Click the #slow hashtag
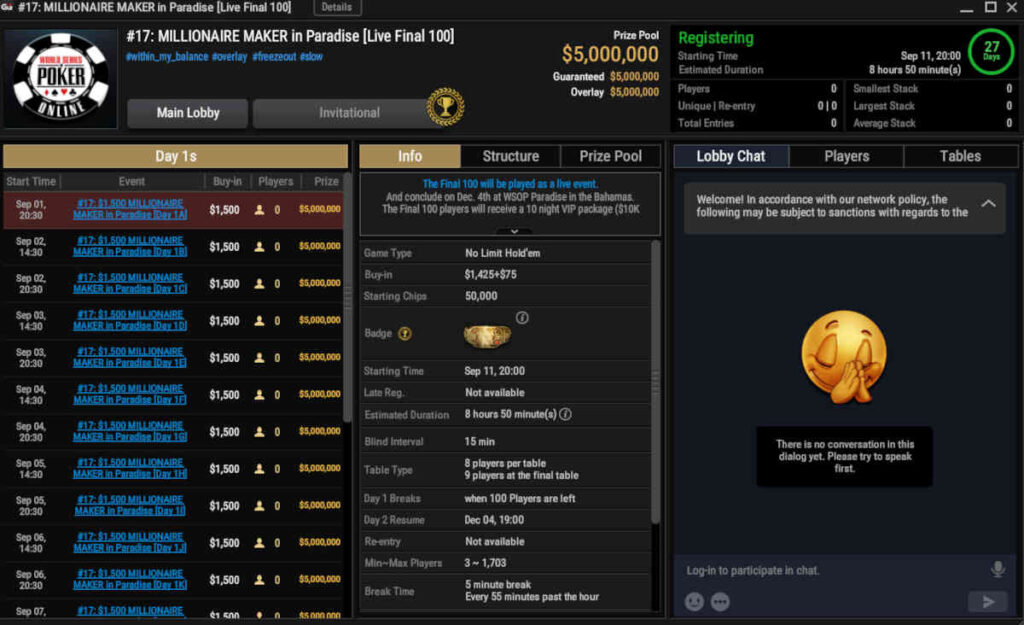Screen dimensions: 1024x625 click(312, 57)
